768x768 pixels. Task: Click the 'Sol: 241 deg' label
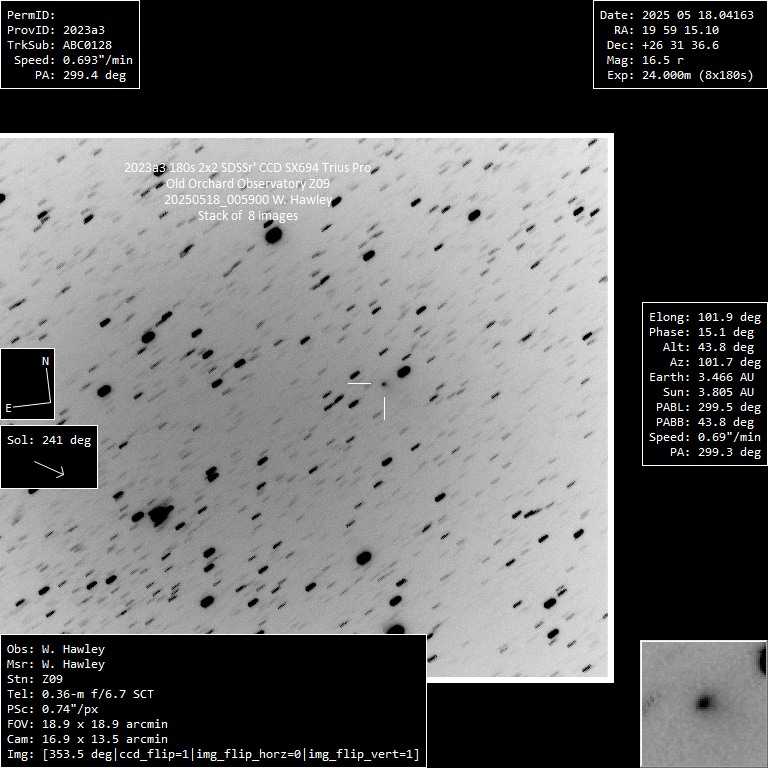coord(49,440)
